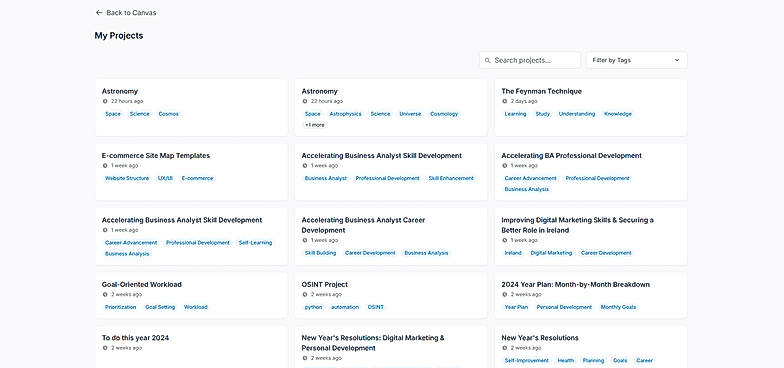Select the Goals tag
The image size is (784, 368).
620,360
